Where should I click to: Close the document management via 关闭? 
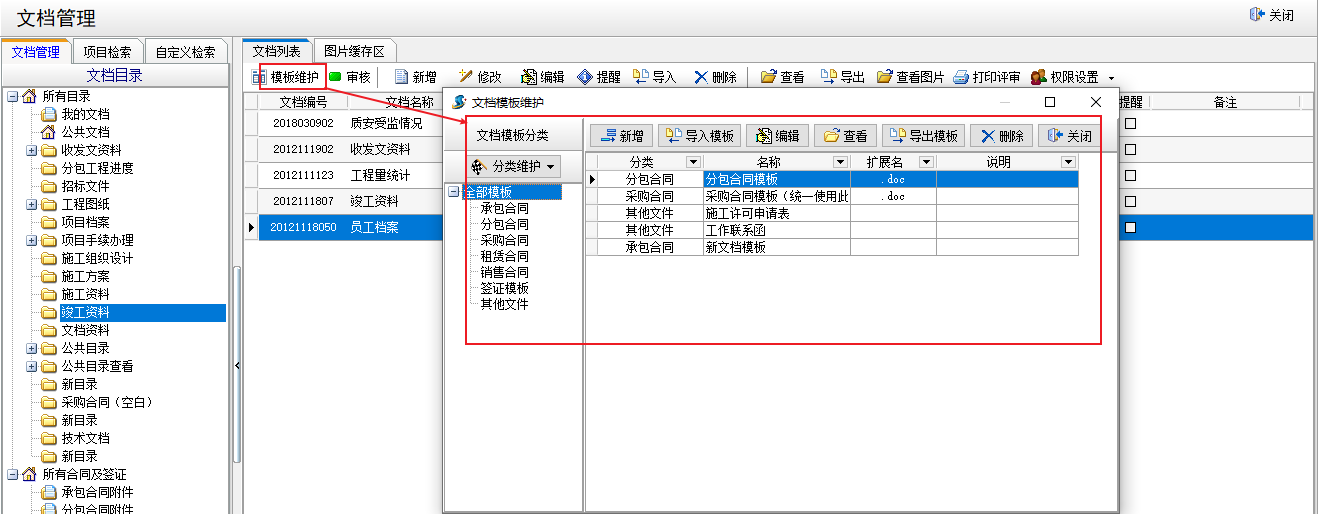point(1271,15)
